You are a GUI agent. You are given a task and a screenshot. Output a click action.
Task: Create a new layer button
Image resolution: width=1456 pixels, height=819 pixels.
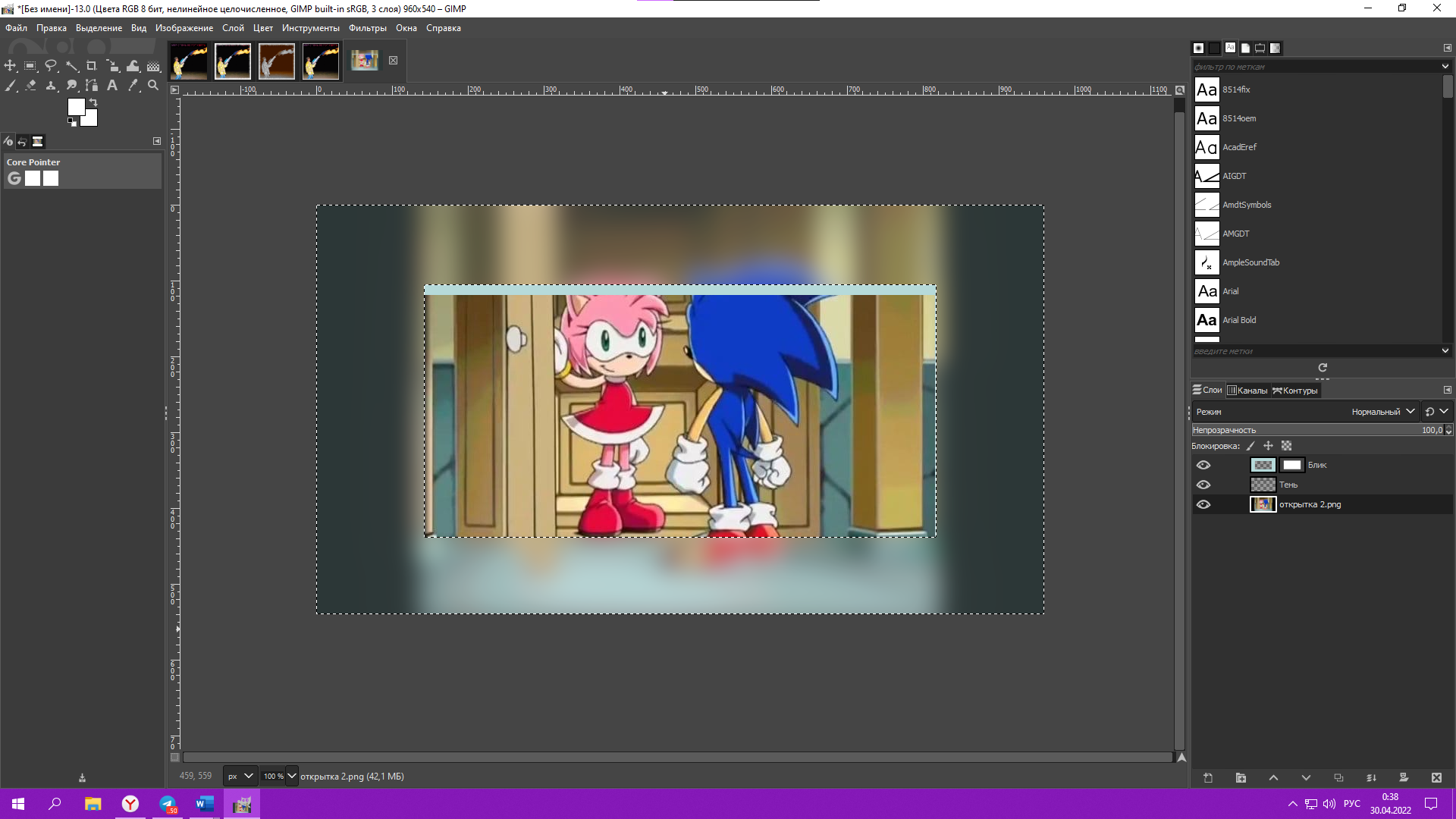click(x=1208, y=778)
